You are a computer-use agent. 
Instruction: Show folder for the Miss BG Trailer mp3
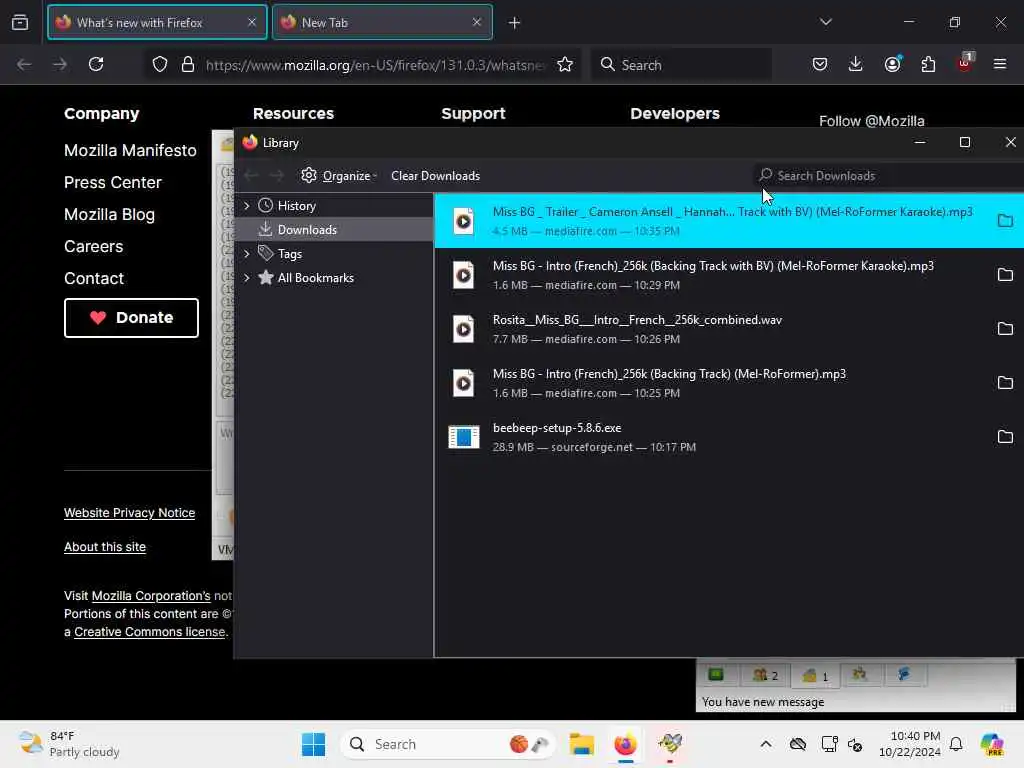point(1005,221)
